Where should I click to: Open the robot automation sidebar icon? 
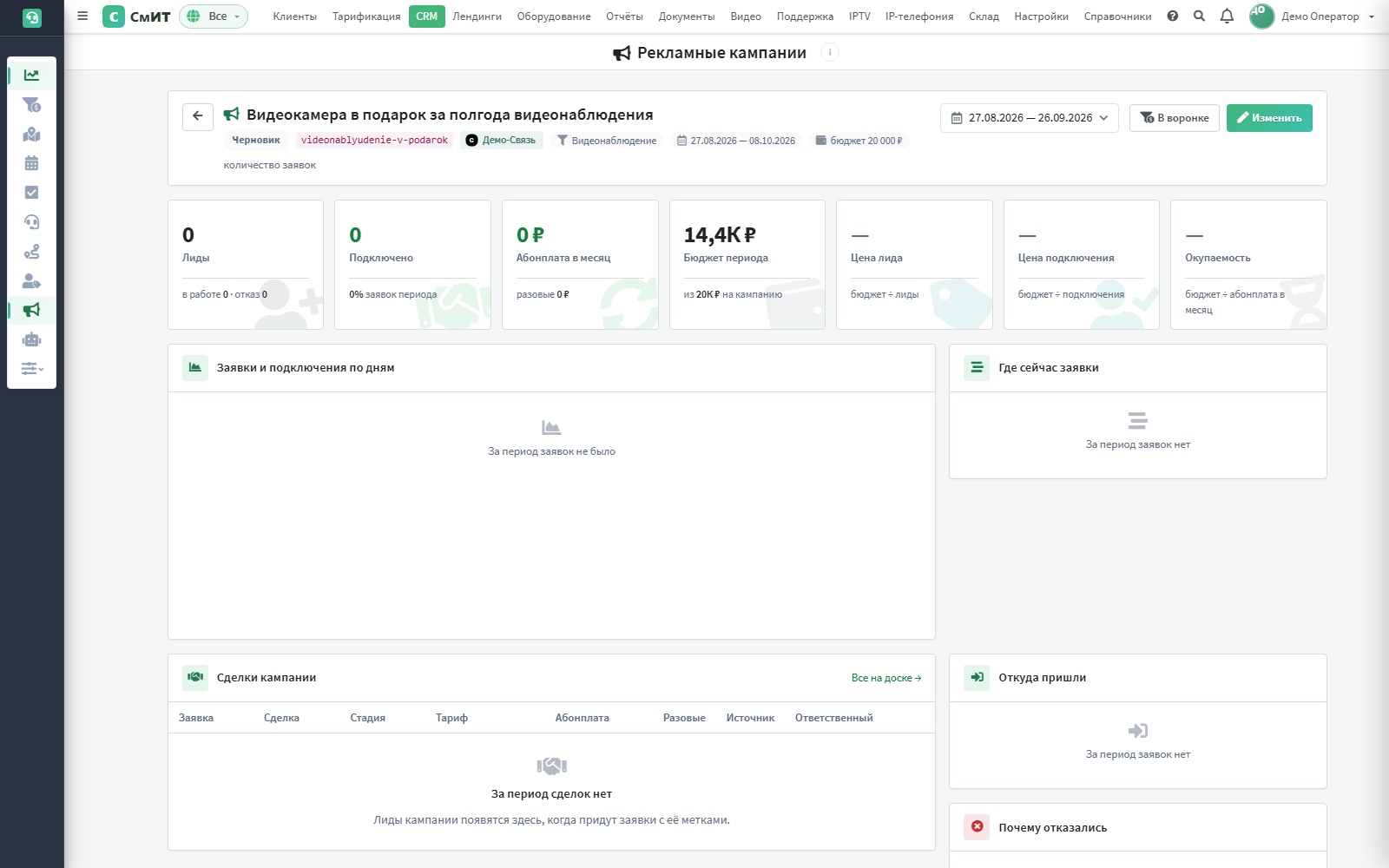[x=31, y=339]
